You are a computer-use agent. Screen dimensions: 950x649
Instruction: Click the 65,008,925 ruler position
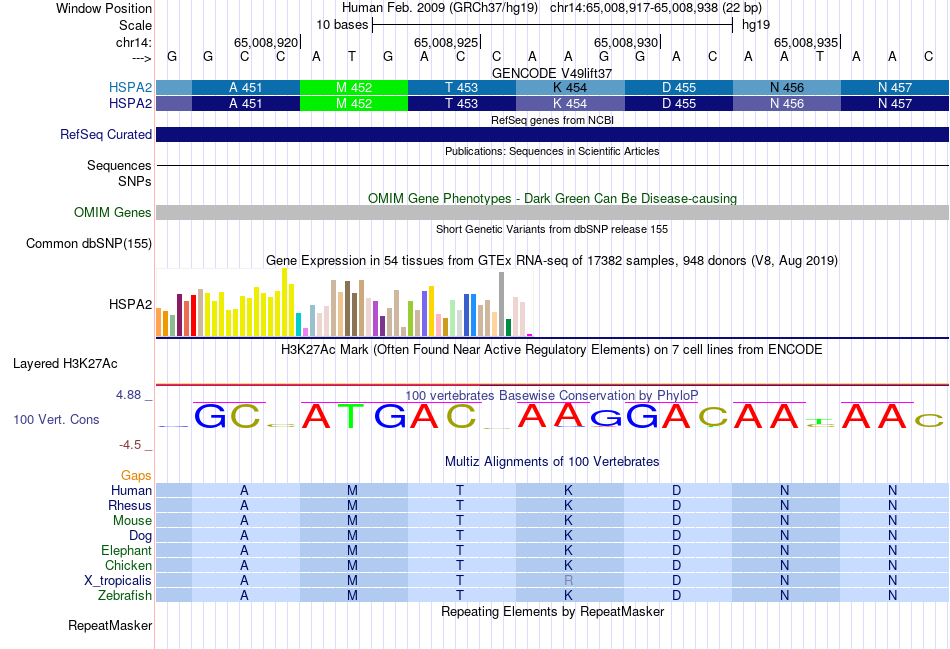point(447,42)
